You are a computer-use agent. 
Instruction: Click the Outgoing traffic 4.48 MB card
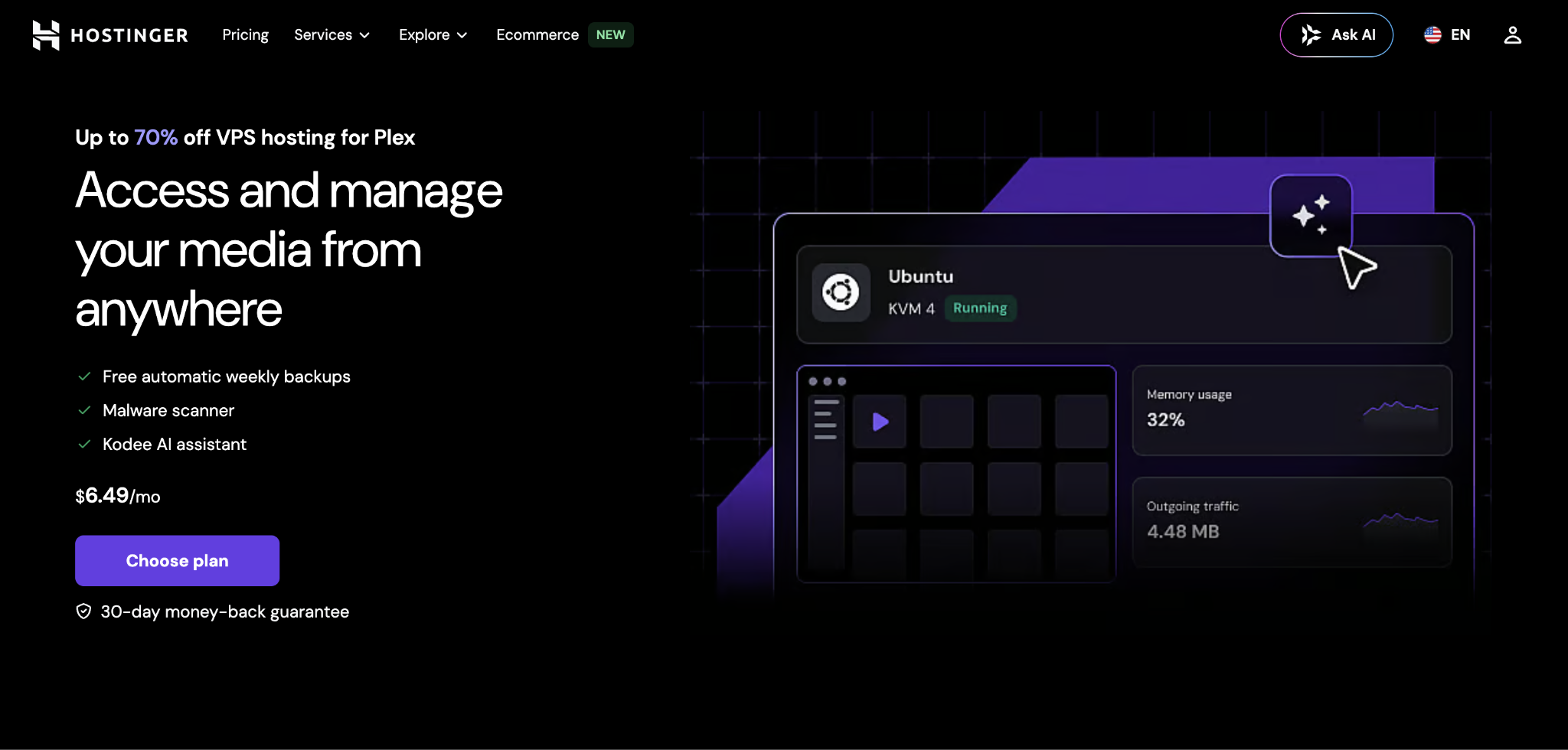[1292, 522]
